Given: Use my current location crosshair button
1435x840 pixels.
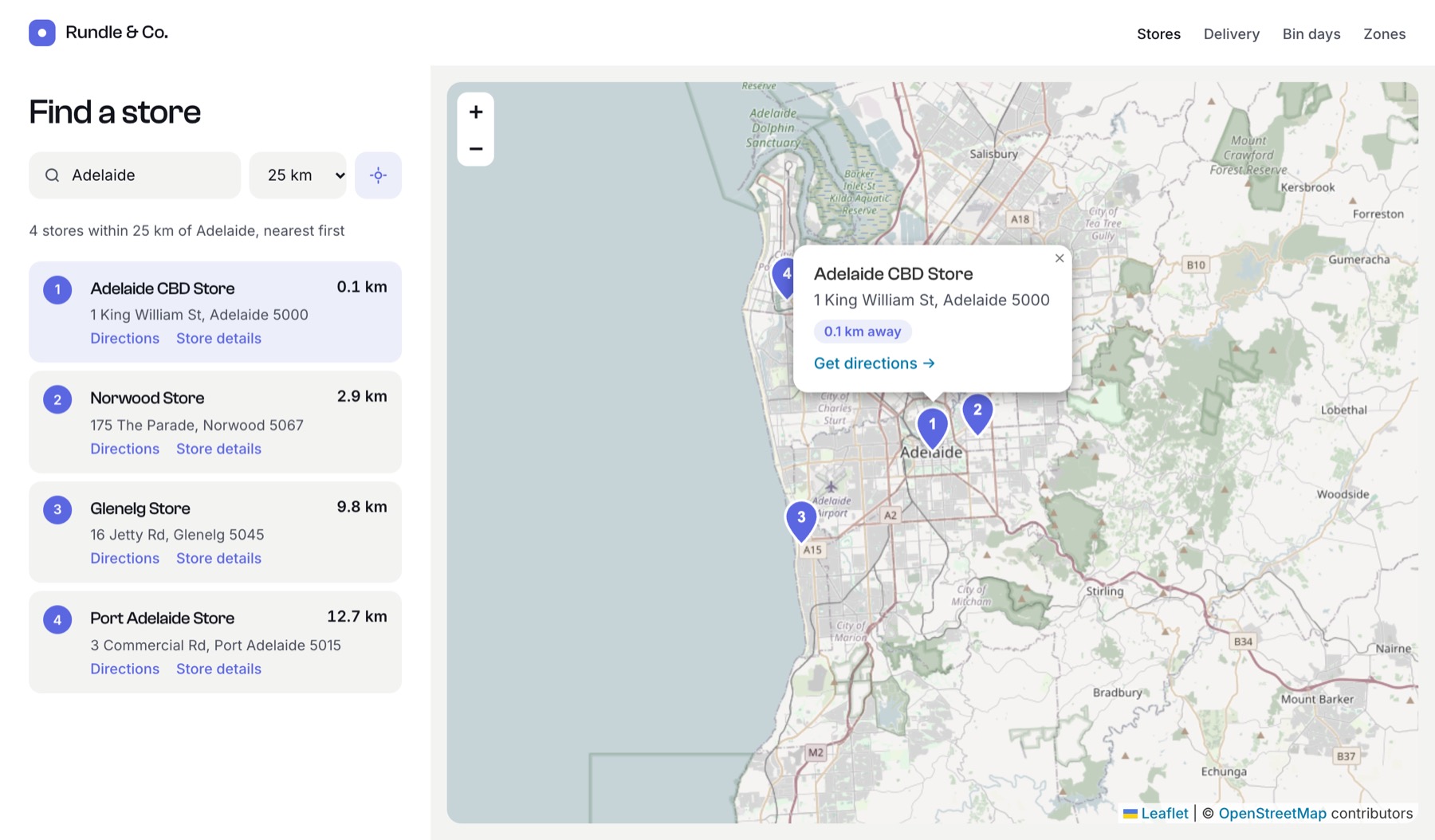Looking at the screenshot, I should (x=378, y=175).
